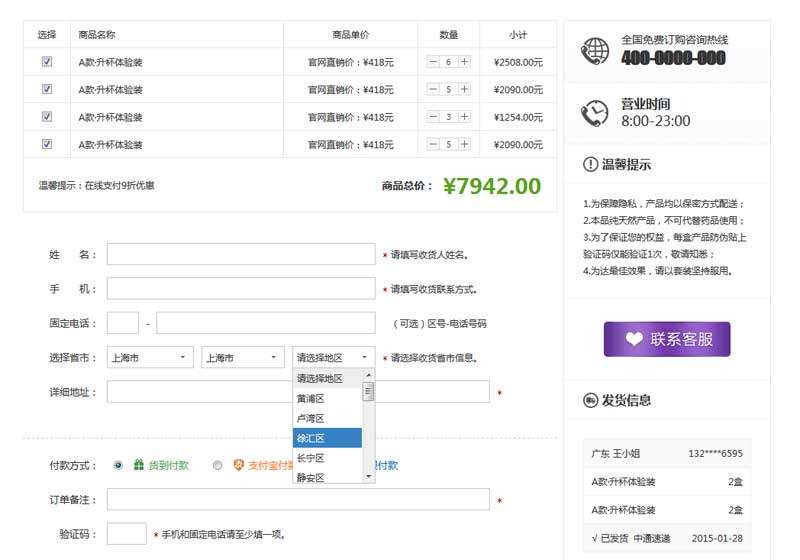Image resolution: width=800 pixels, height=560 pixels.
Task: Uncheck the first product row checkbox
Action: tap(47, 62)
